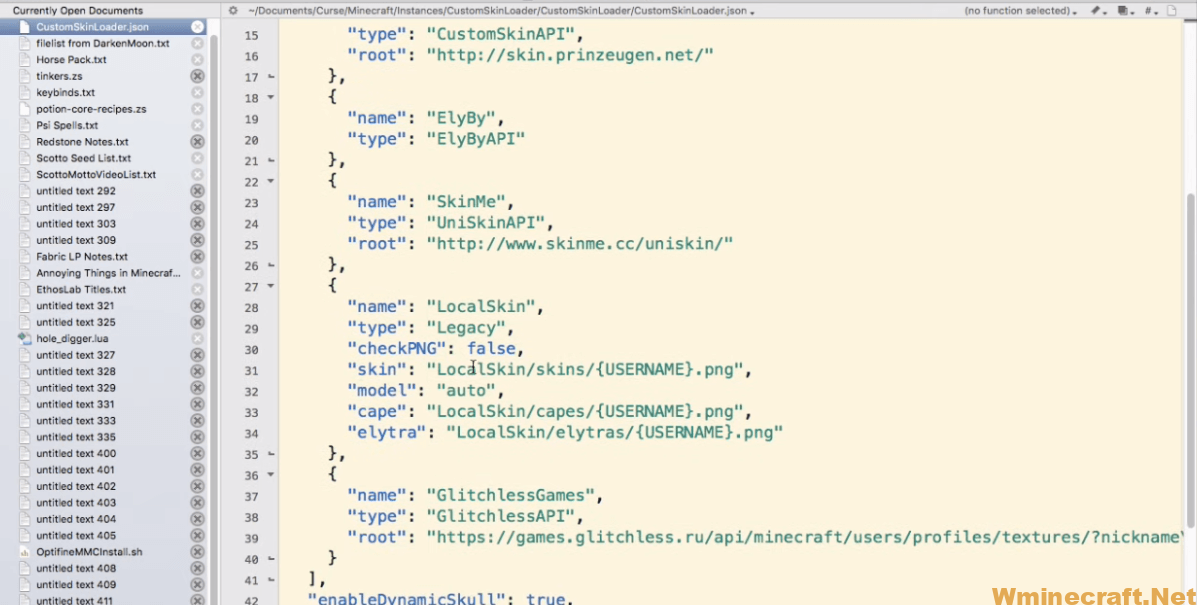
Task: Select the CustomSkinLoader.json document icon
Action: pos(26,26)
